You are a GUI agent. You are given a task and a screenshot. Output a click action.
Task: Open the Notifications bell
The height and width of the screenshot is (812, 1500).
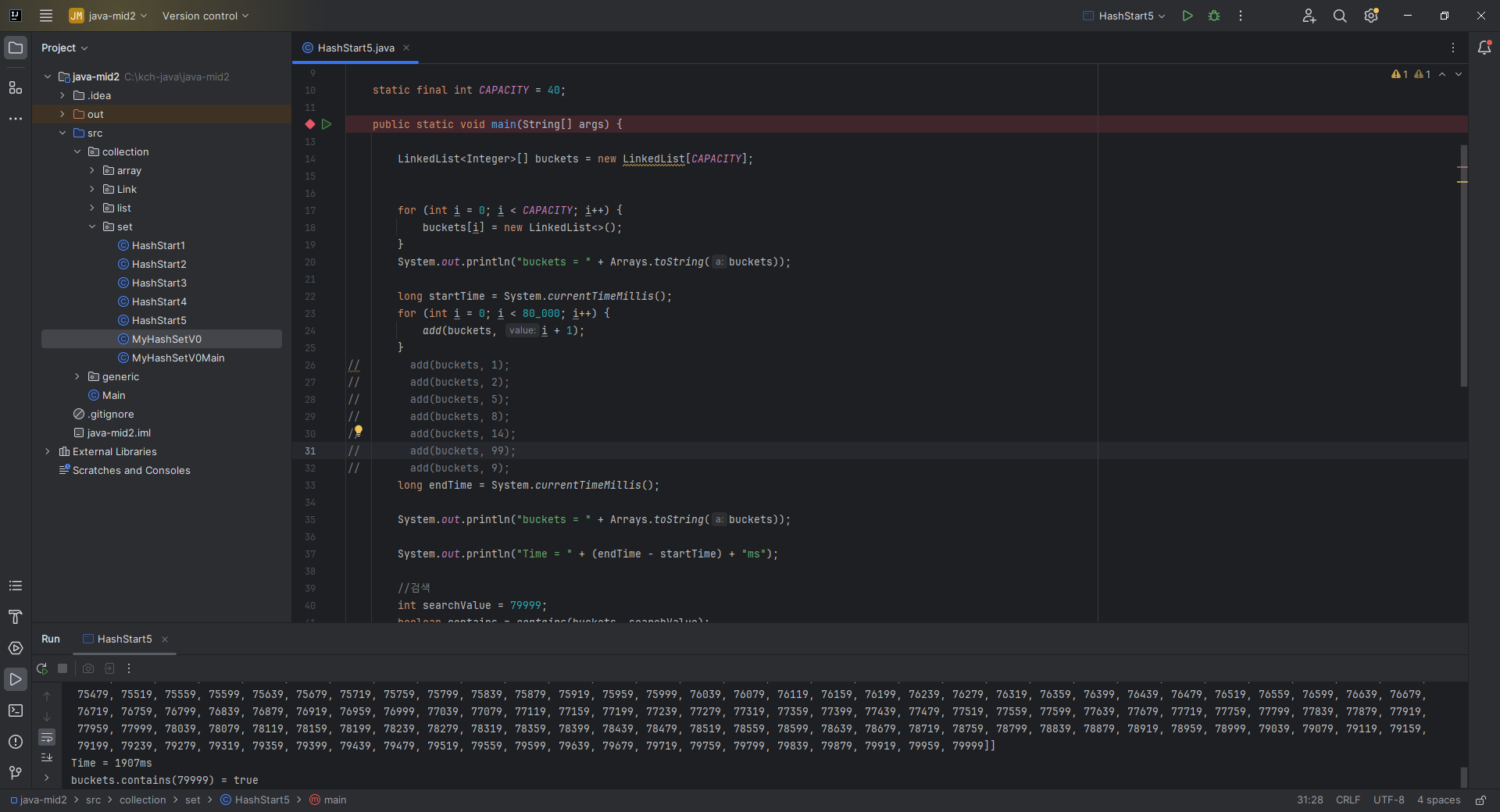(x=1484, y=48)
